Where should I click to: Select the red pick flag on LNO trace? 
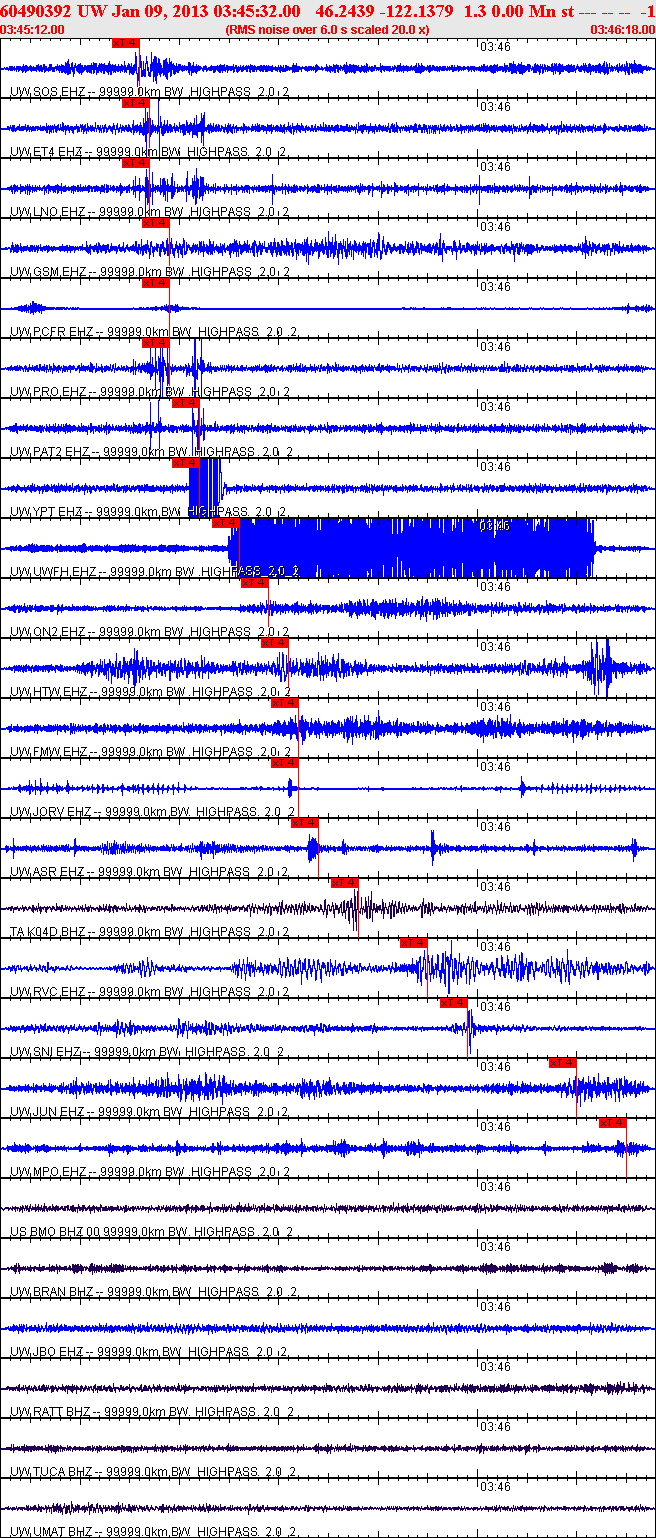[x=135, y=163]
